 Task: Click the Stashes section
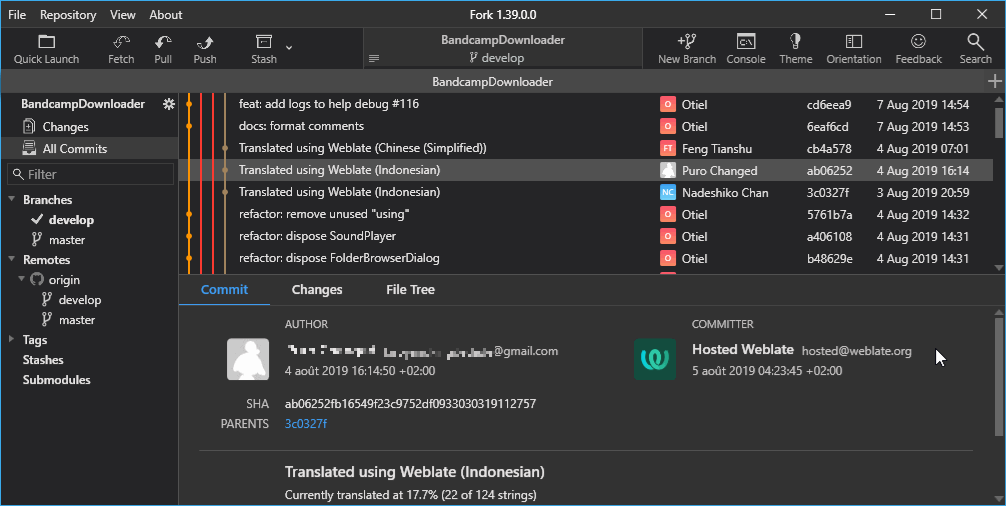43,360
